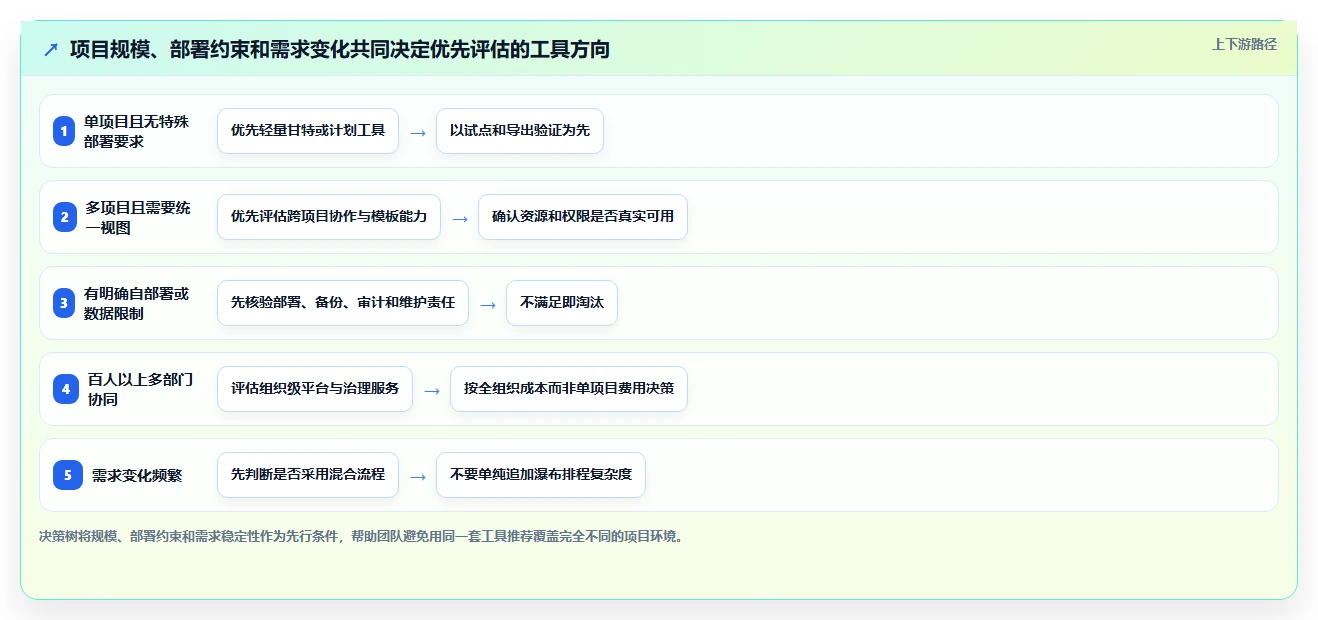Click the 确认资源和权限是否真实可用 box
The height and width of the screenshot is (620, 1318).
pyautogui.click(x=583, y=217)
